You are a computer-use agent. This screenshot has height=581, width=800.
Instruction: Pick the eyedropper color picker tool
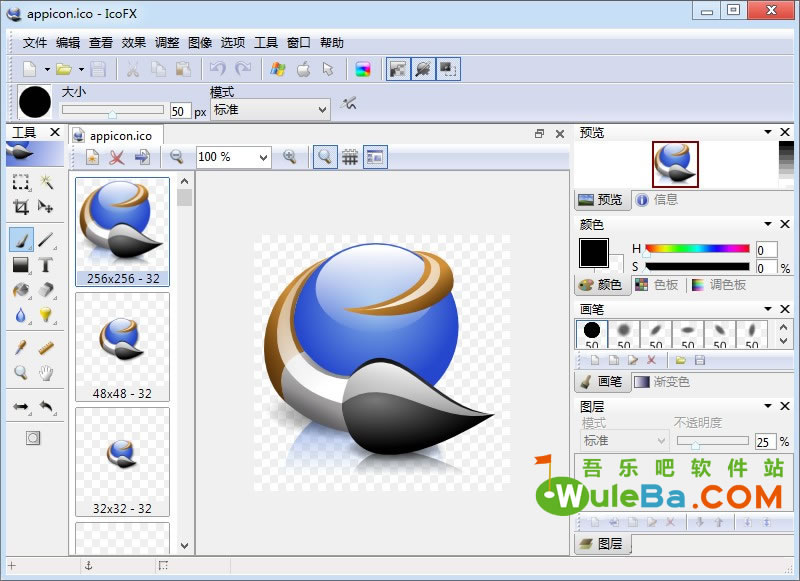20,348
